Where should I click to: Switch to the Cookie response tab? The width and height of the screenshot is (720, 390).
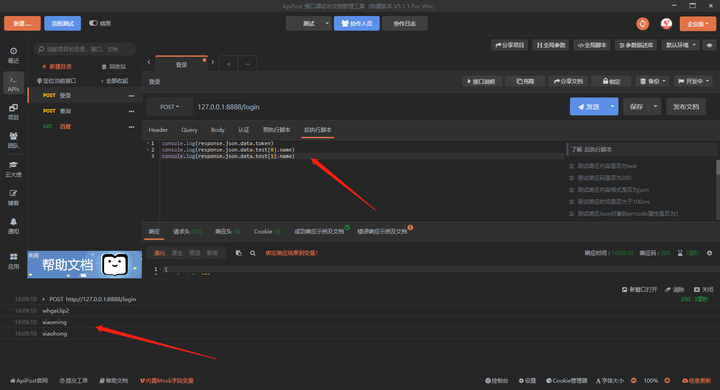tap(267, 232)
